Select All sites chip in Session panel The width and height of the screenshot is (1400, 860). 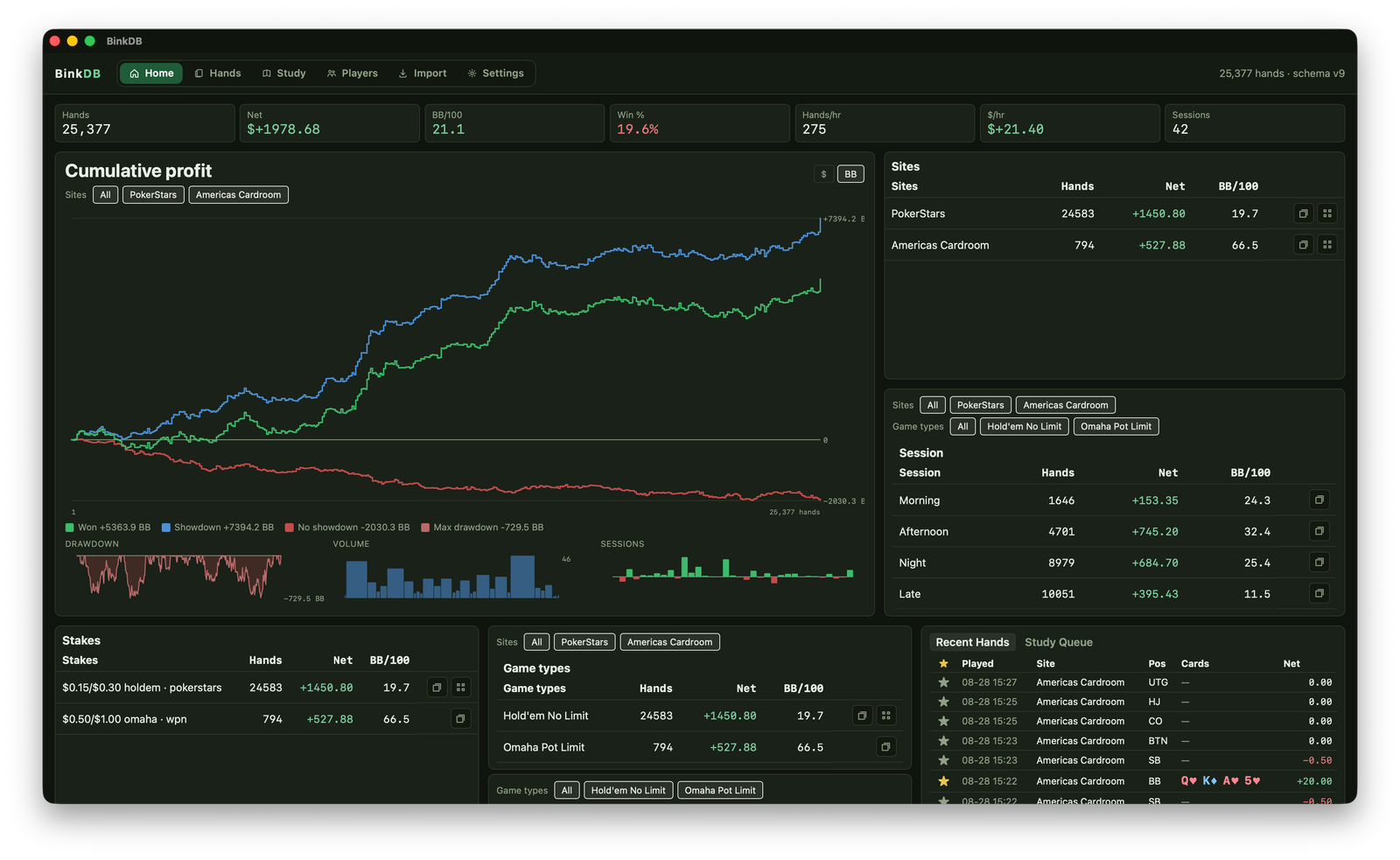click(x=933, y=405)
